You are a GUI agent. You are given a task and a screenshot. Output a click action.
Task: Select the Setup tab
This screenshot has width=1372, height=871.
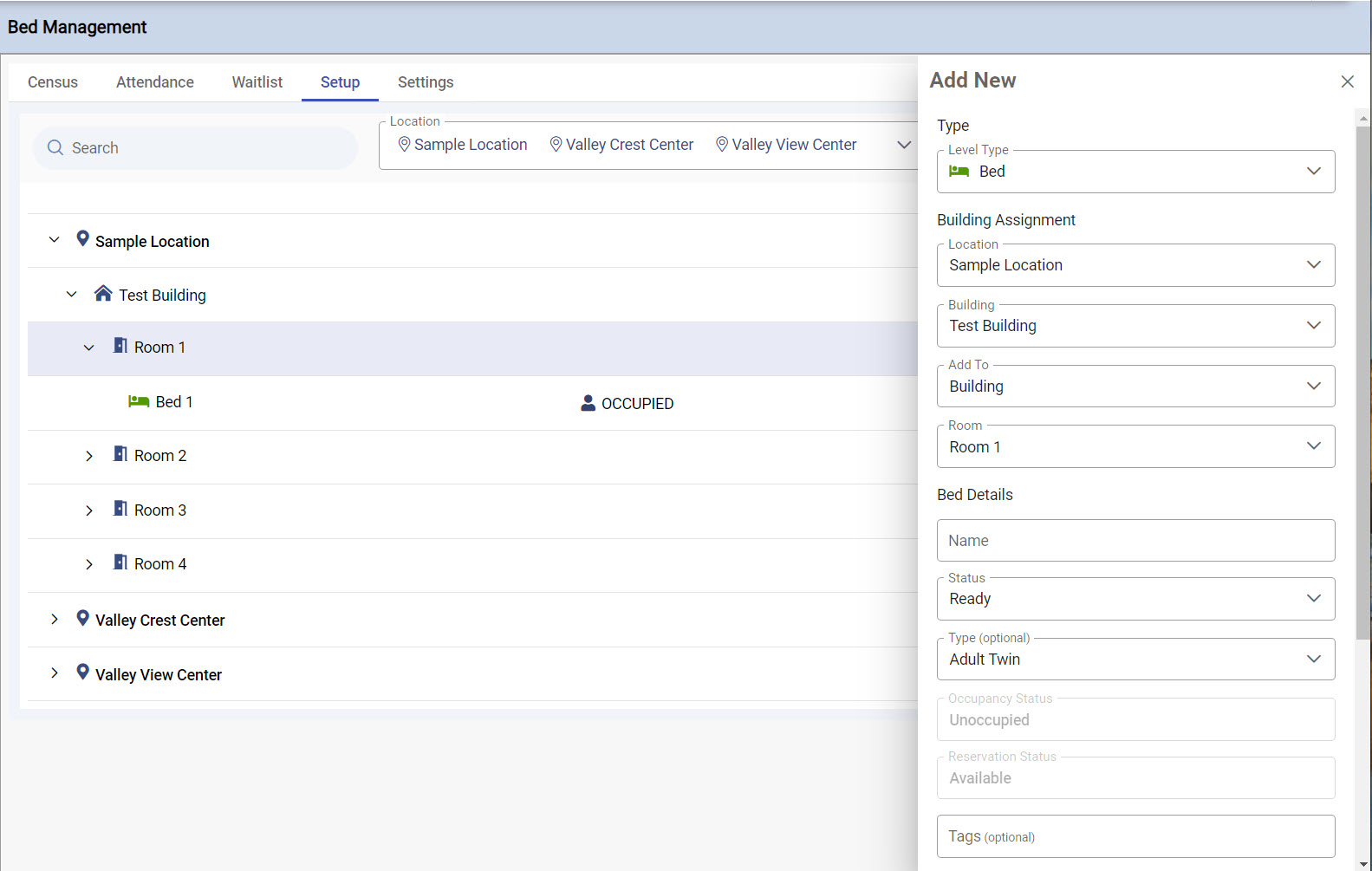point(340,82)
